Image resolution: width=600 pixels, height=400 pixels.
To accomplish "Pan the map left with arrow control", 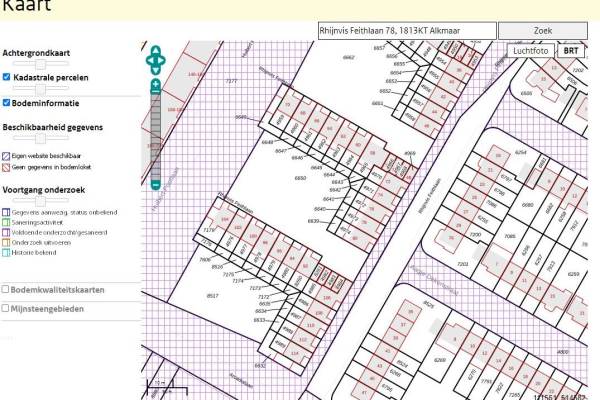I will pos(146,61).
